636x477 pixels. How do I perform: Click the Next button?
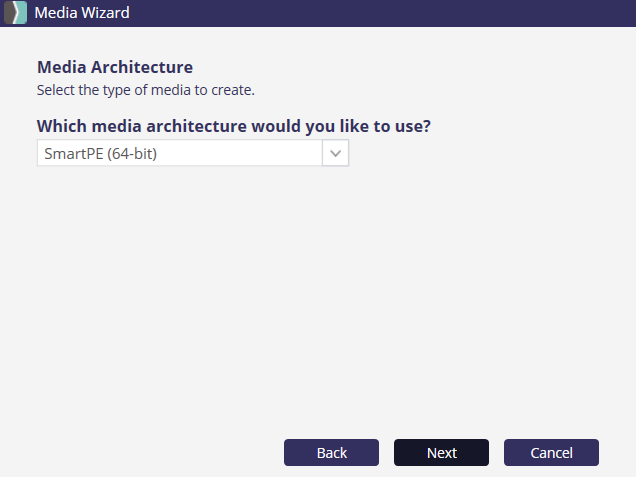(441, 452)
